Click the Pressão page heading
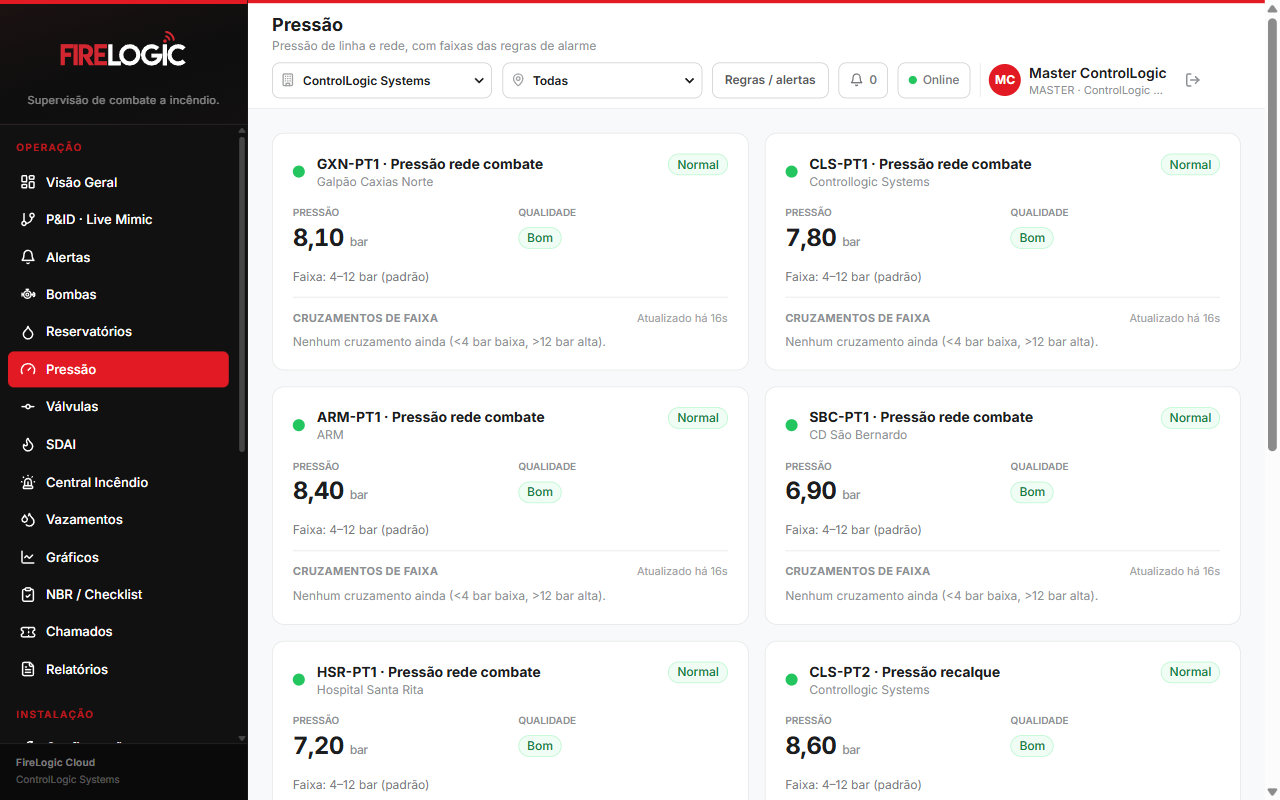The image size is (1280, 800). (x=307, y=25)
